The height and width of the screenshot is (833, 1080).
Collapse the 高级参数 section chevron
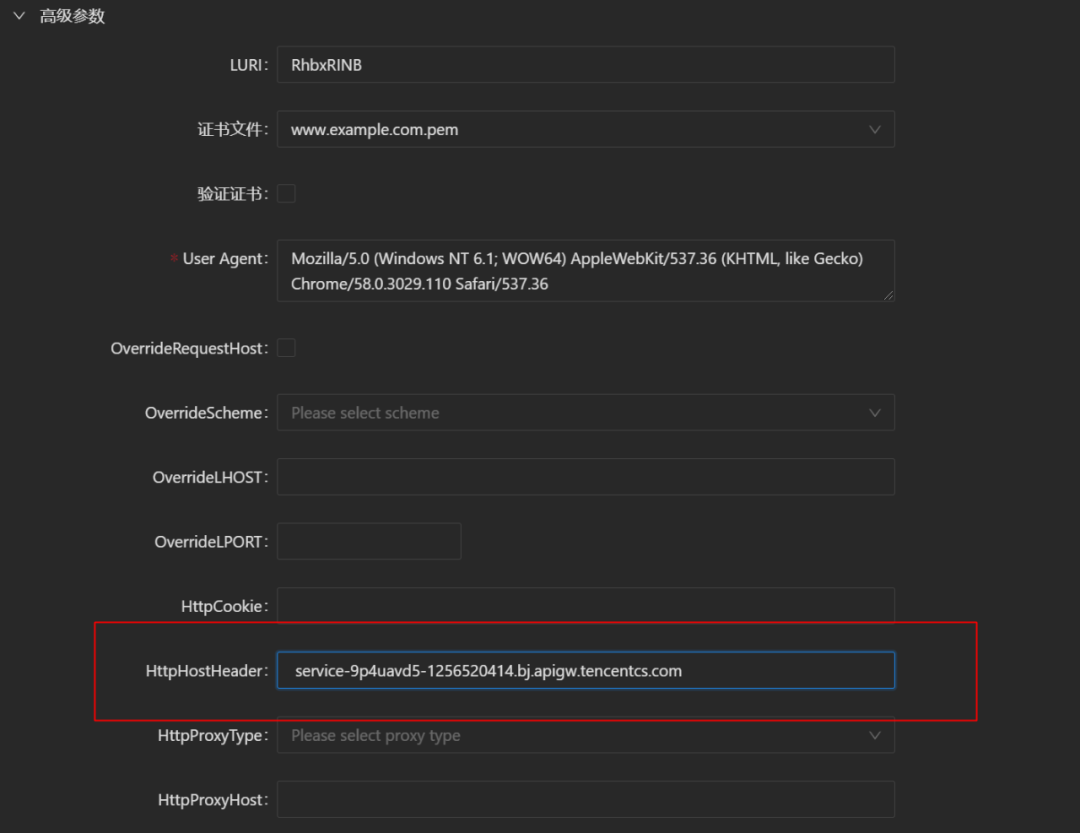19,15
